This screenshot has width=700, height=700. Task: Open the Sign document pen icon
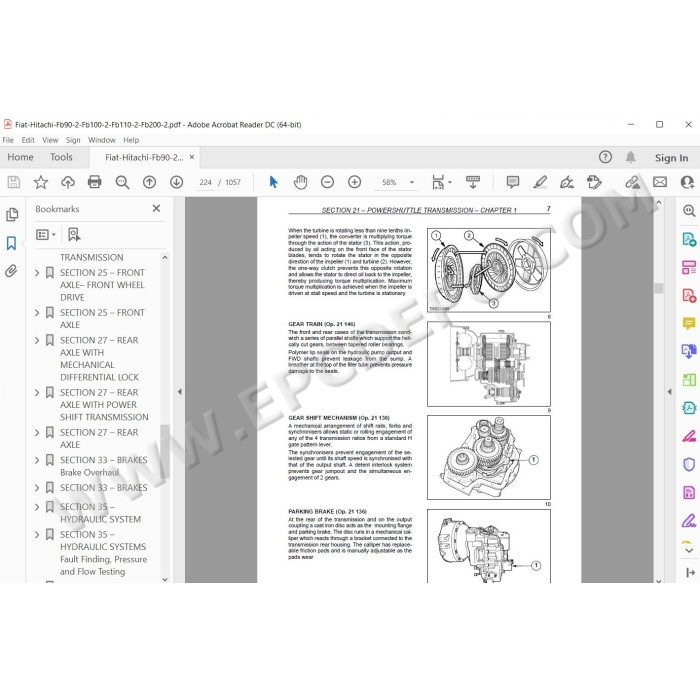tap(567, 182)
